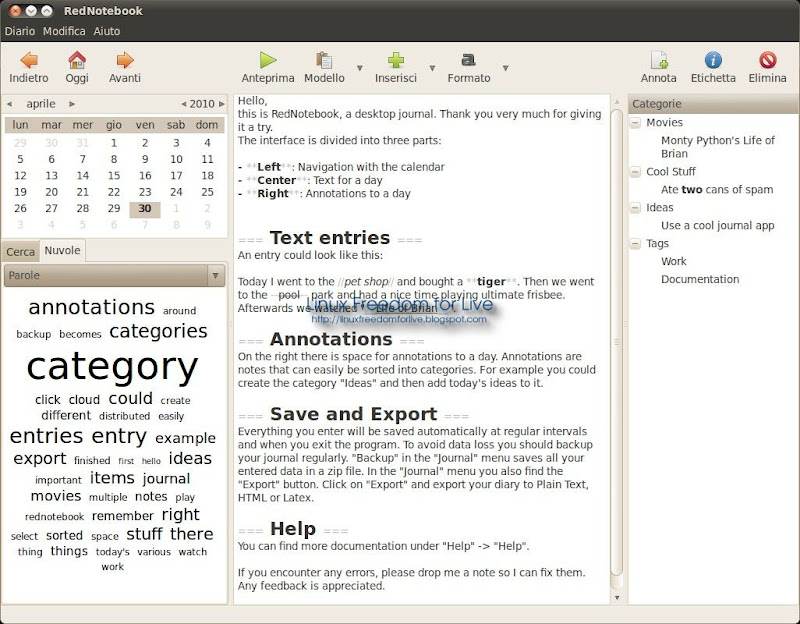Click the 'Annotations' heading in the editor
The width and height of the screenshot is (800, 624).
pyautogui.click(x=331, y=339)
